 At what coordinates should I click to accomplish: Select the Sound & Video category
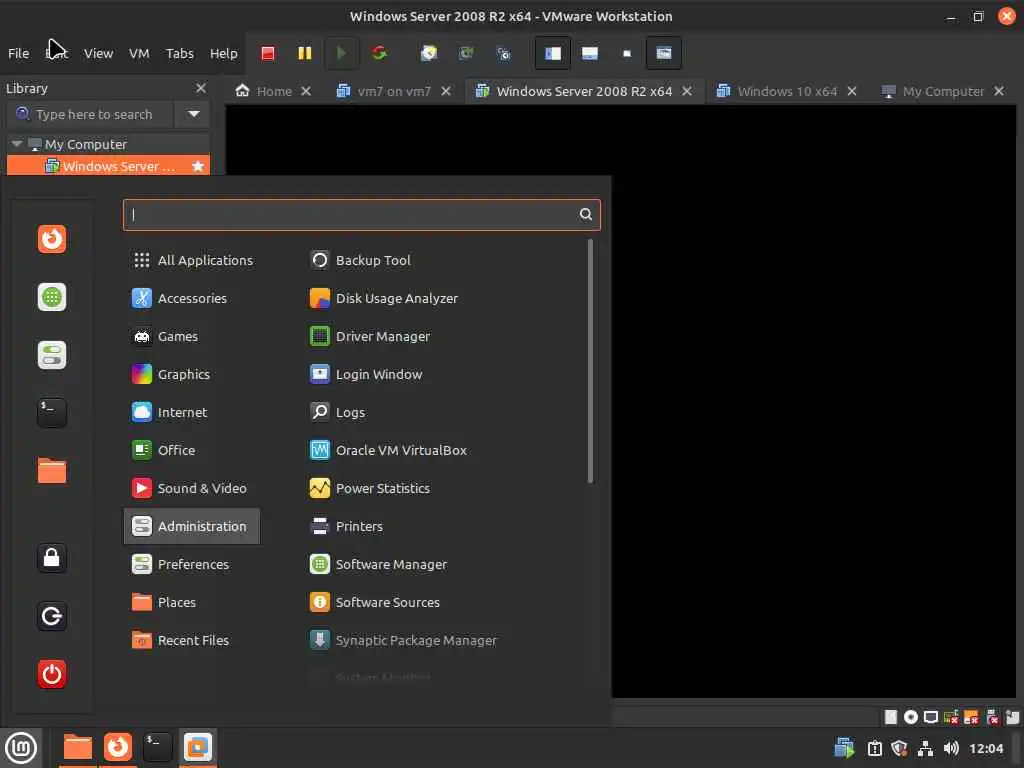click(x=192, y=488)
